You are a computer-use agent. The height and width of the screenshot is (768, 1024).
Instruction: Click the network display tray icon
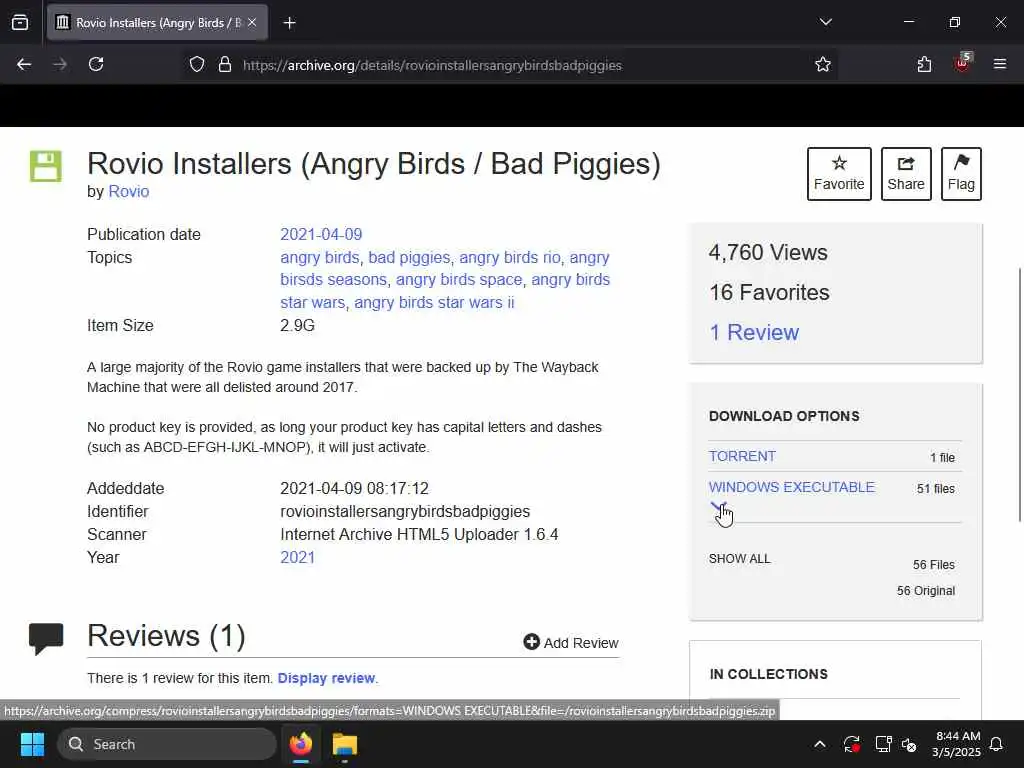coord(883,744)
